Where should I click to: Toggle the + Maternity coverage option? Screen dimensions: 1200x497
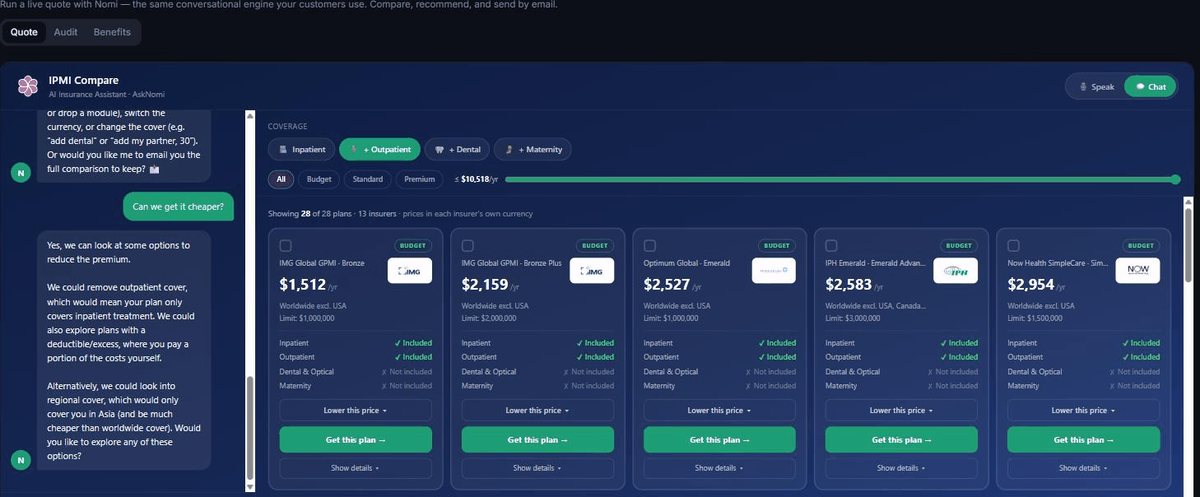(533, 149)
